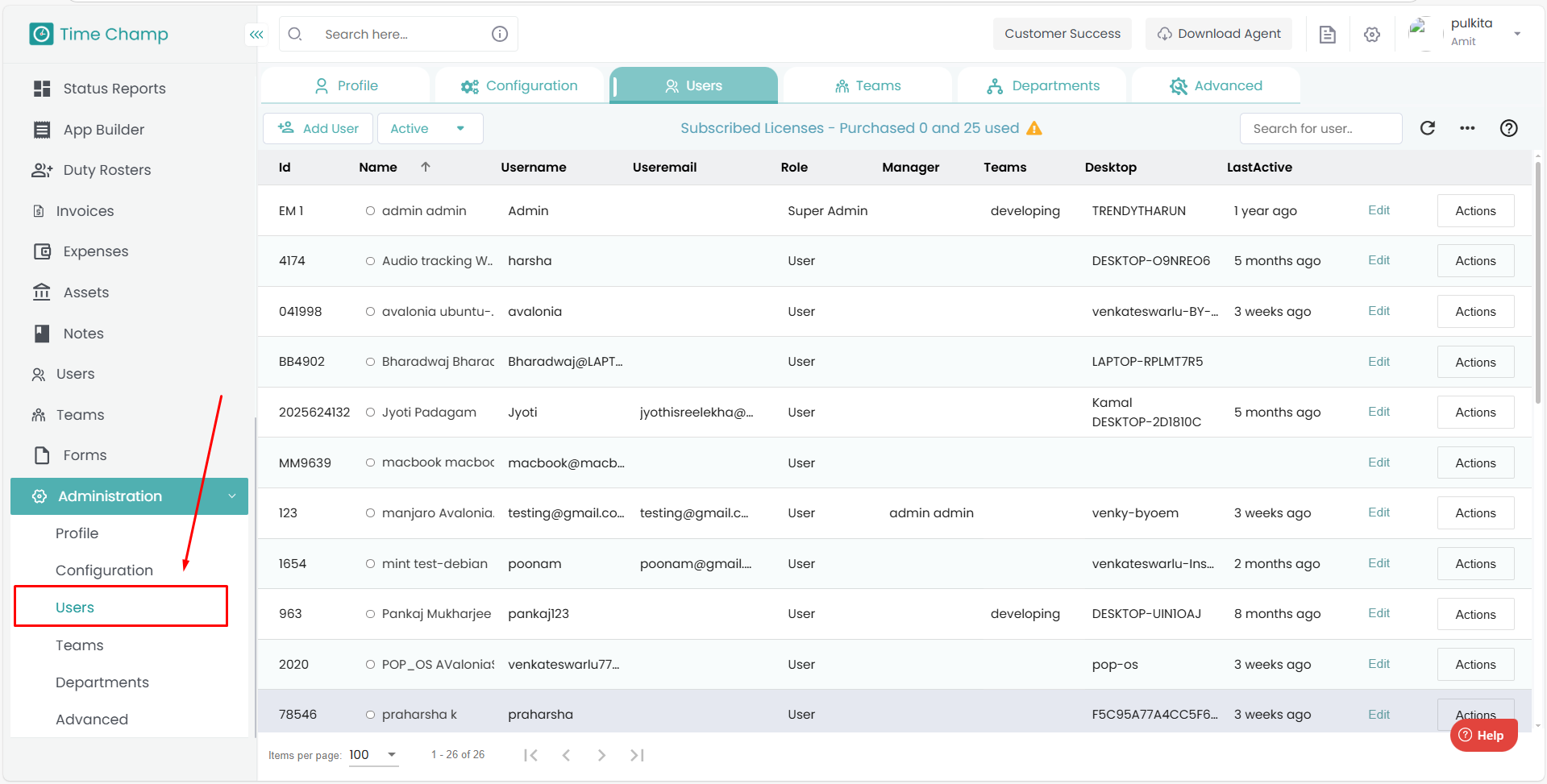The width and height of the screenshot is (1547, 784).
Task: Go to next page of results
Action: [x=601, y=755]
